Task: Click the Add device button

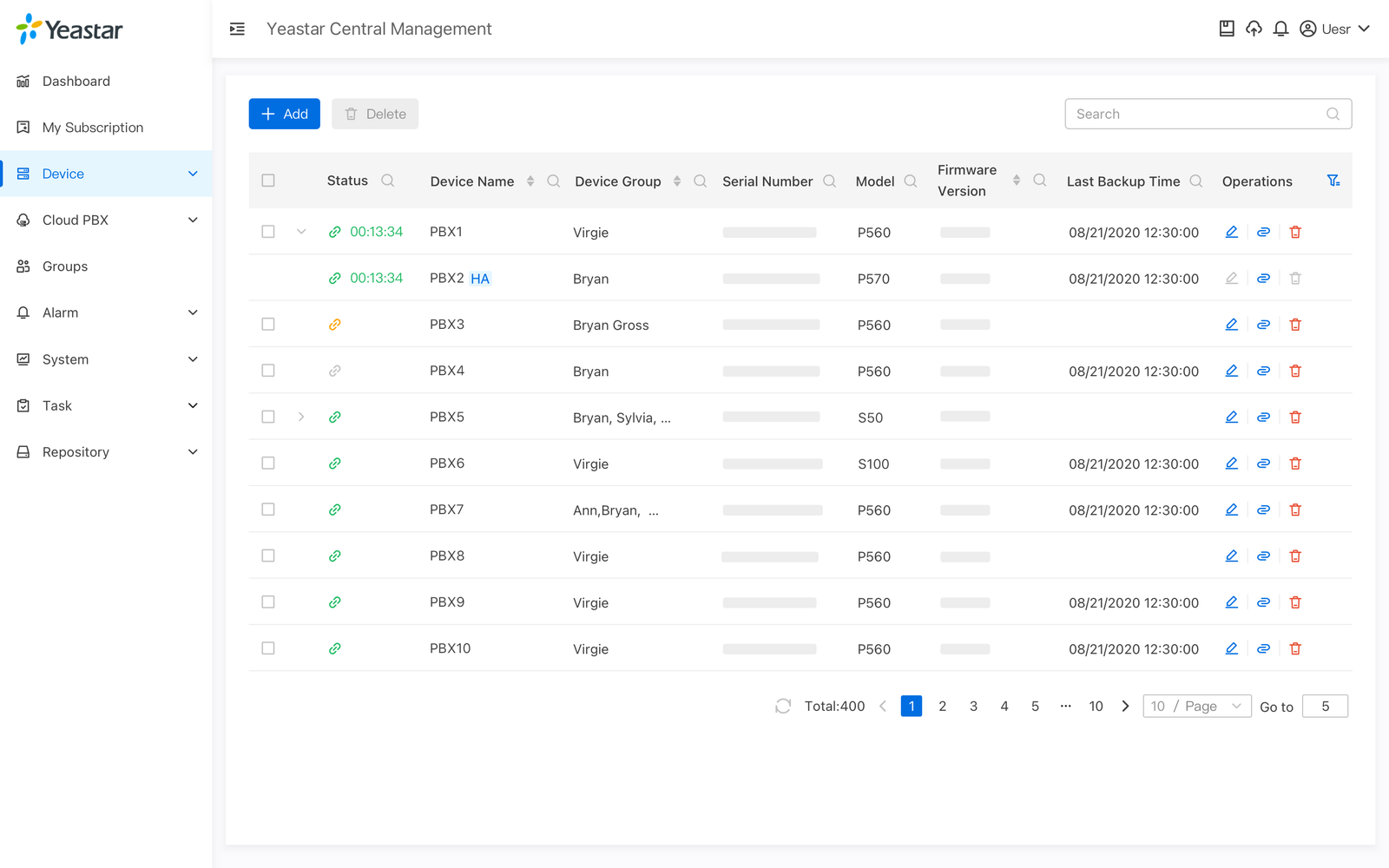Action: click(x=285, y=114)
